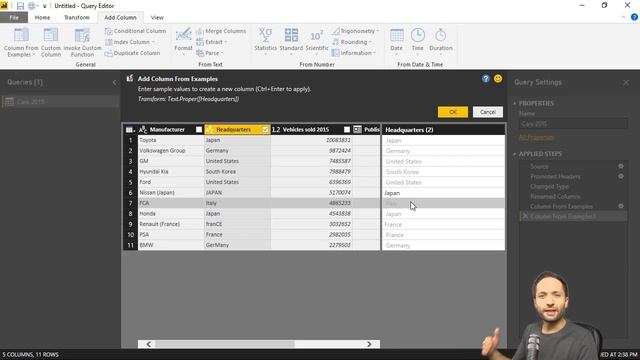The height and width of the screenshot is (360, 640).
Task: Click the Toyota cell
Action: 171,140
